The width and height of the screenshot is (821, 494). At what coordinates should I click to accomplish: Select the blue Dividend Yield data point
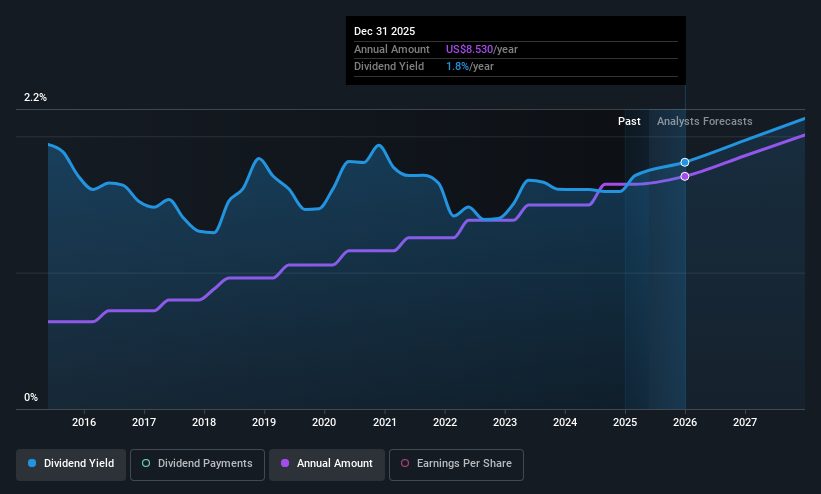pyautogui.click(x=685, y=162)
